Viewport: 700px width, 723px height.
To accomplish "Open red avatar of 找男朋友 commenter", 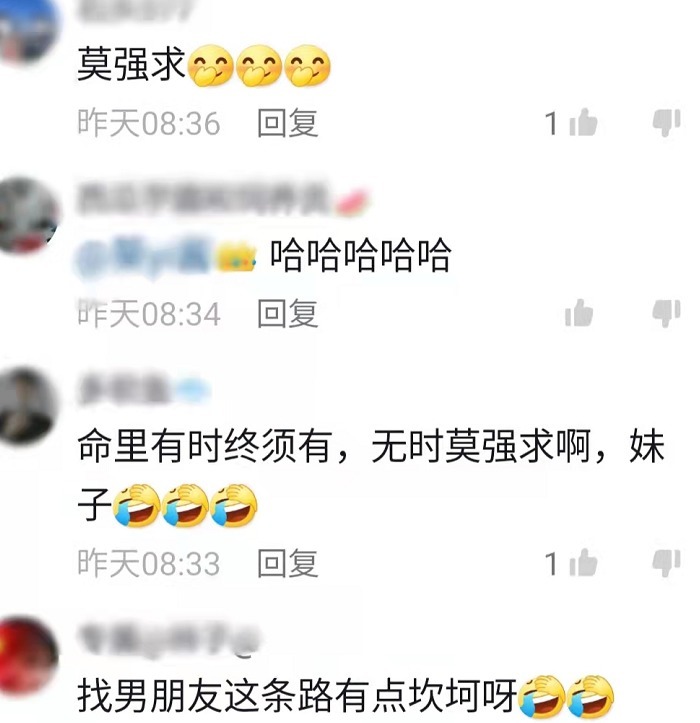I will click(x=28, y=657).
